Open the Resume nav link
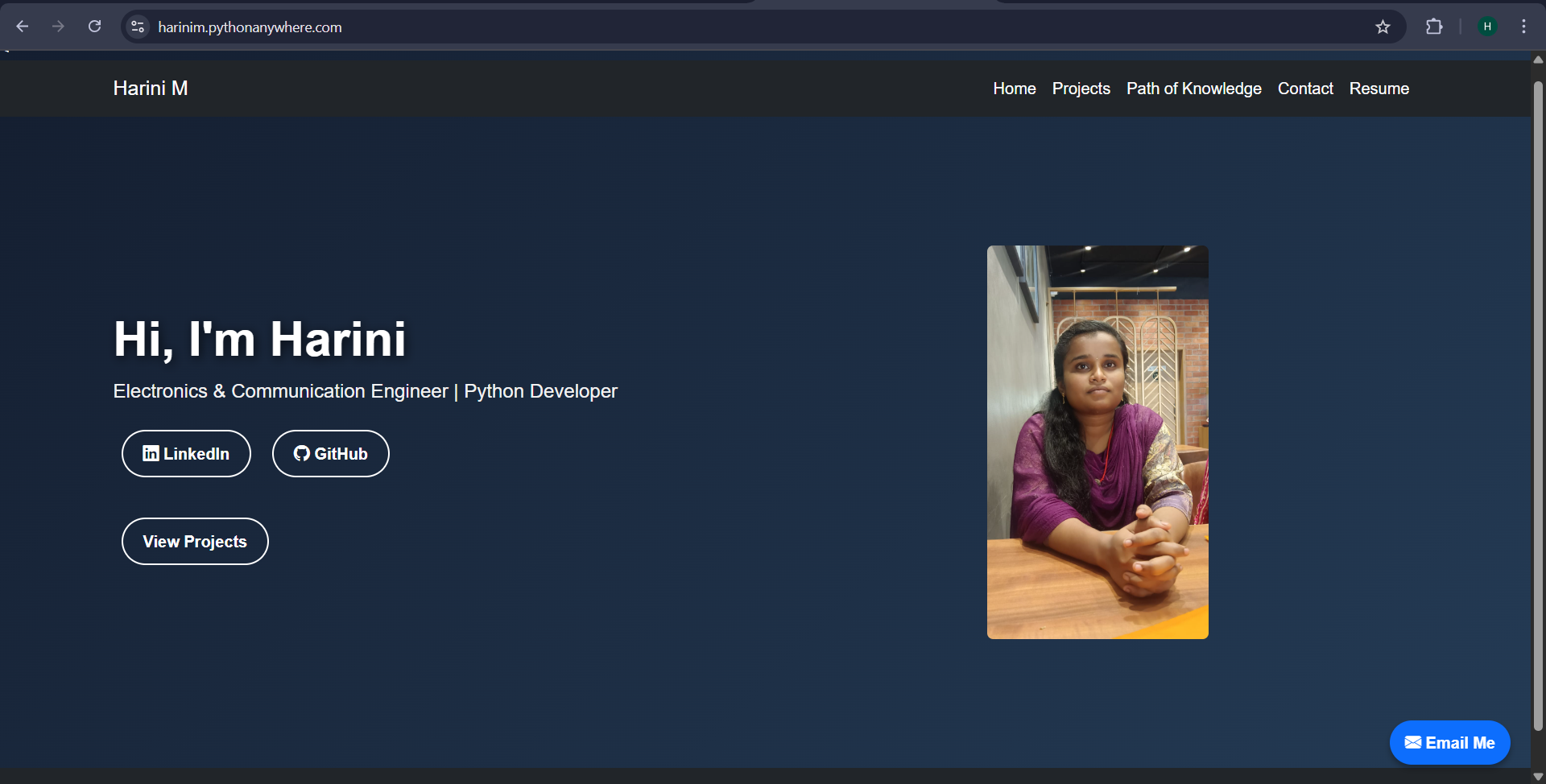1546x784 pixels. click(1379, 89)
